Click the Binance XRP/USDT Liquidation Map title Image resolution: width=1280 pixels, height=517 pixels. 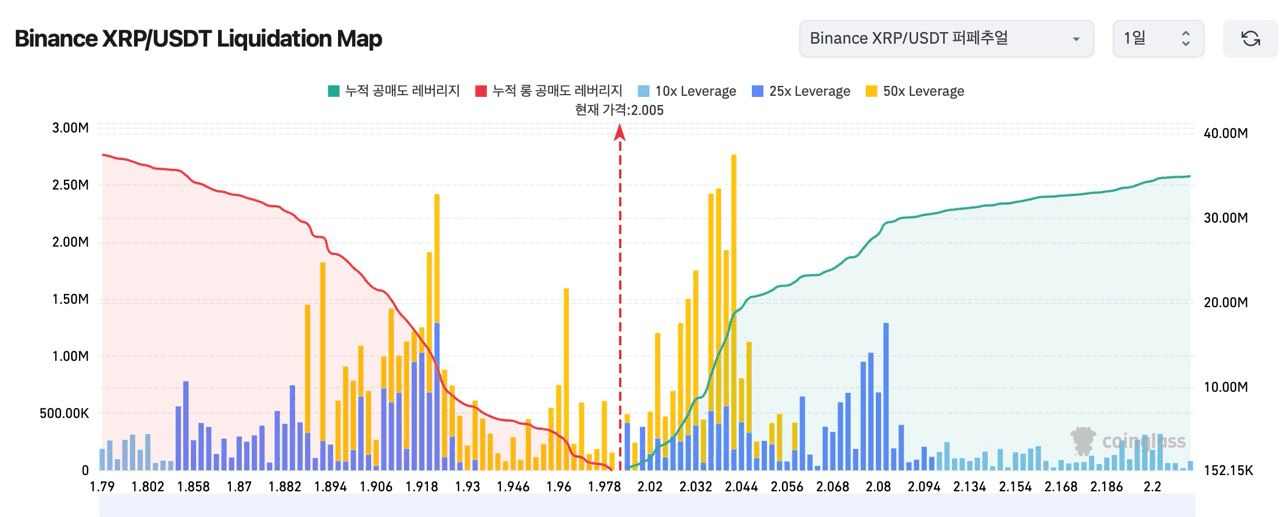(x=198, y=39)
